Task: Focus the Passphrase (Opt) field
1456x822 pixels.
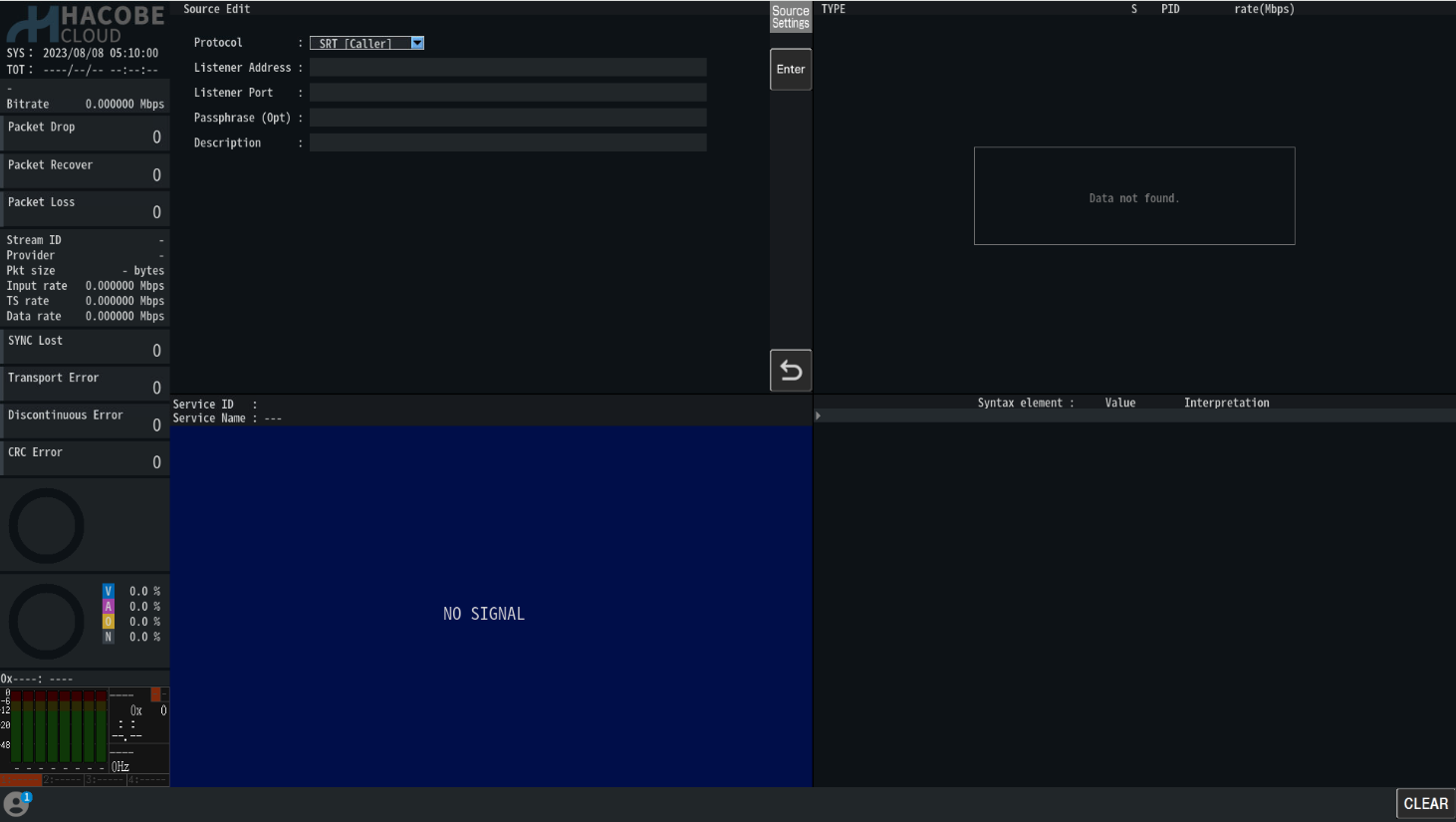Action: (x=508, y=118)
